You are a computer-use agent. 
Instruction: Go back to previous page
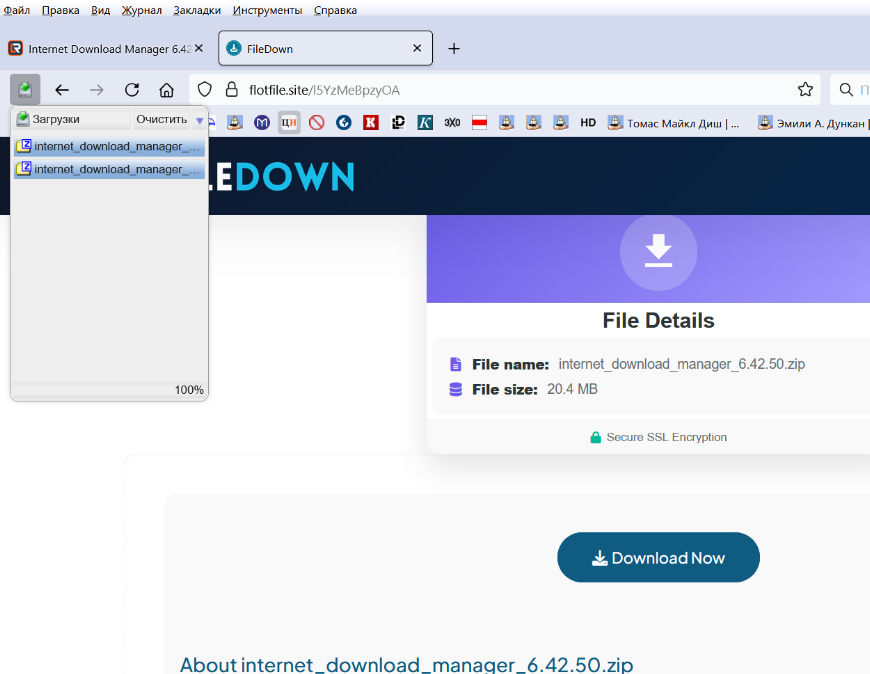pyautogui.click(x=62, y=89)
